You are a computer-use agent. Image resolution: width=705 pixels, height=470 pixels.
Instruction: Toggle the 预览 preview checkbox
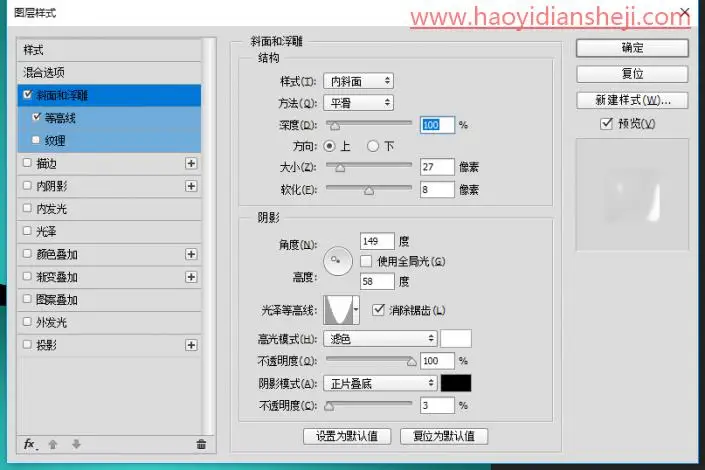point(606,123)
